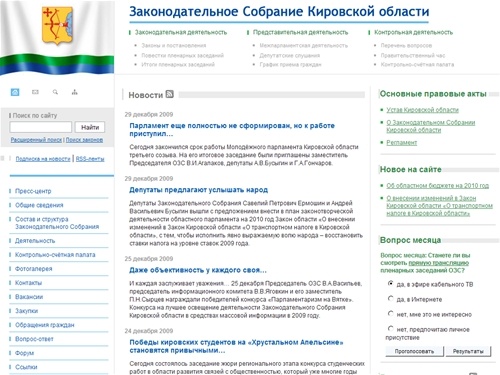Click the '24 декабря 2009' date
This screenshot has height=375, width=500.
149,331
